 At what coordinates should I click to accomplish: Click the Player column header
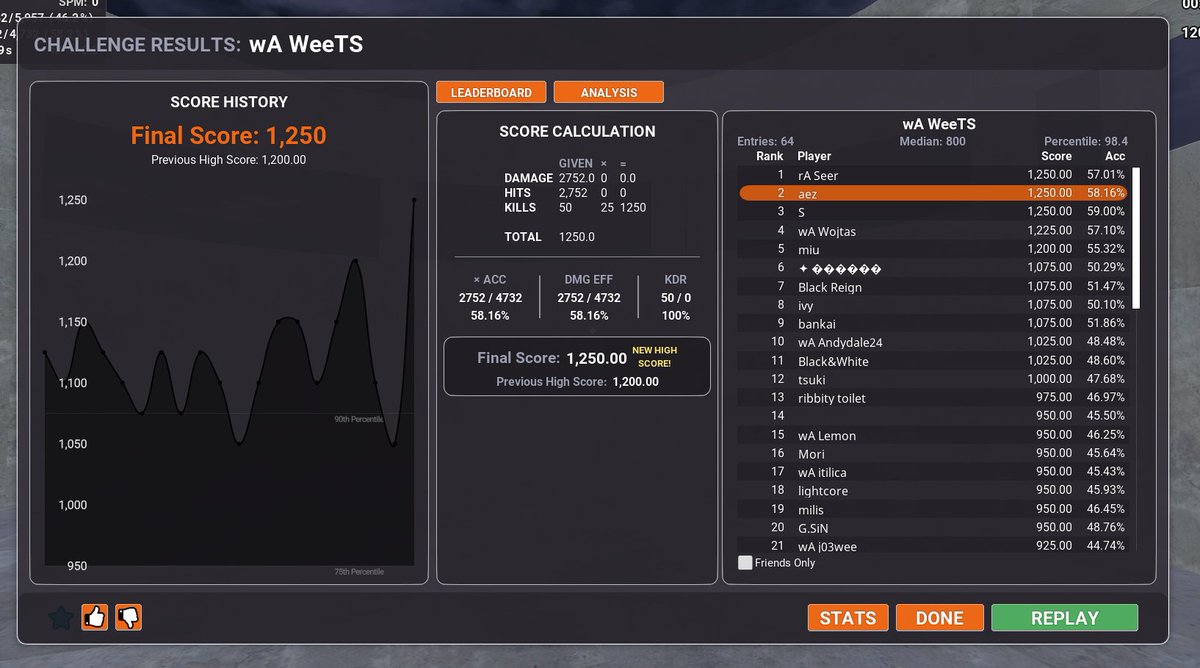click(814, 156)
